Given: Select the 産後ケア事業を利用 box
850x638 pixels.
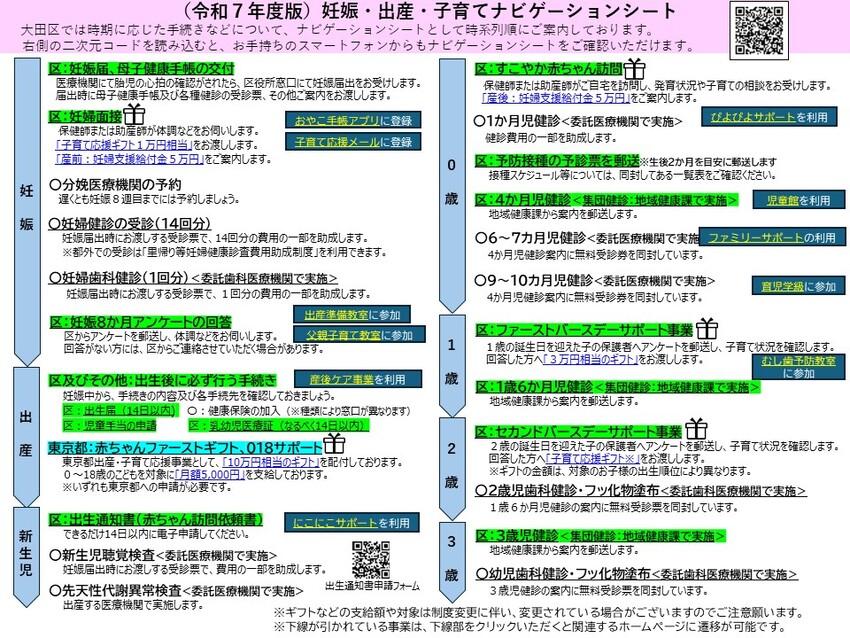Looking at the screenshot, I should [343, 379].
